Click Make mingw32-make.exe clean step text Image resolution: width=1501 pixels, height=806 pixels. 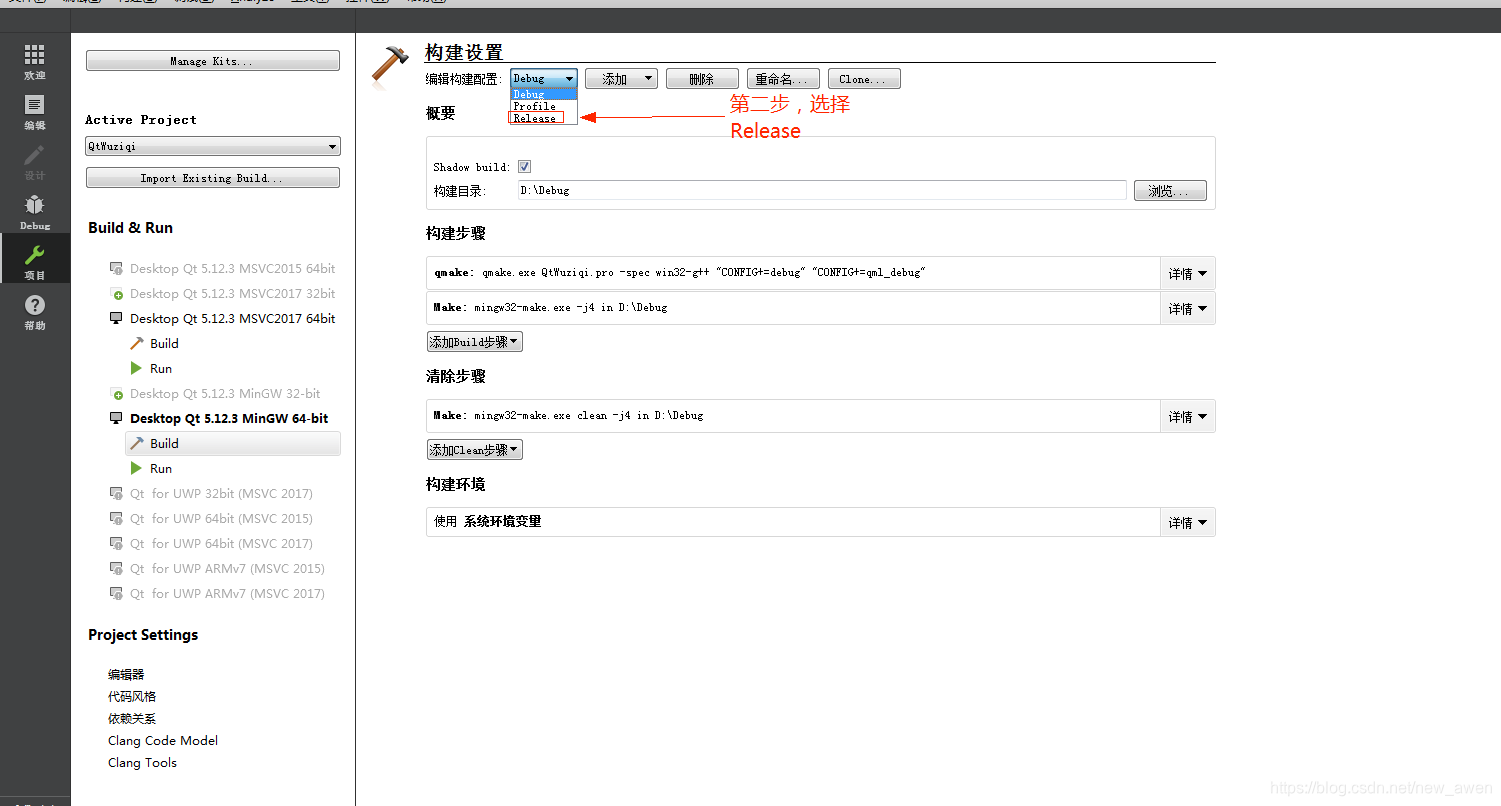(x=568, y=415)
